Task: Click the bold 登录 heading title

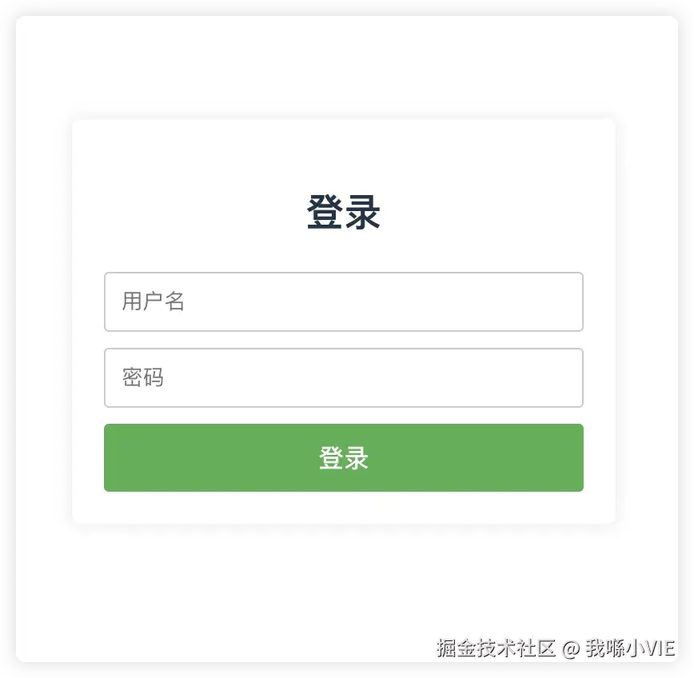Action: coord(343,212)
